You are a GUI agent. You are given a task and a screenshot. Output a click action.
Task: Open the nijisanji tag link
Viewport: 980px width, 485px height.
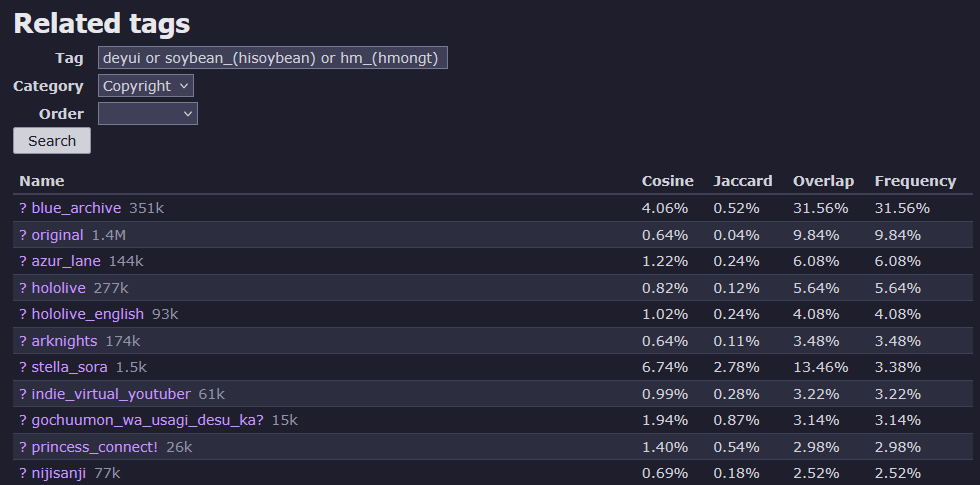pyautogui.click(x=59, y=474)
